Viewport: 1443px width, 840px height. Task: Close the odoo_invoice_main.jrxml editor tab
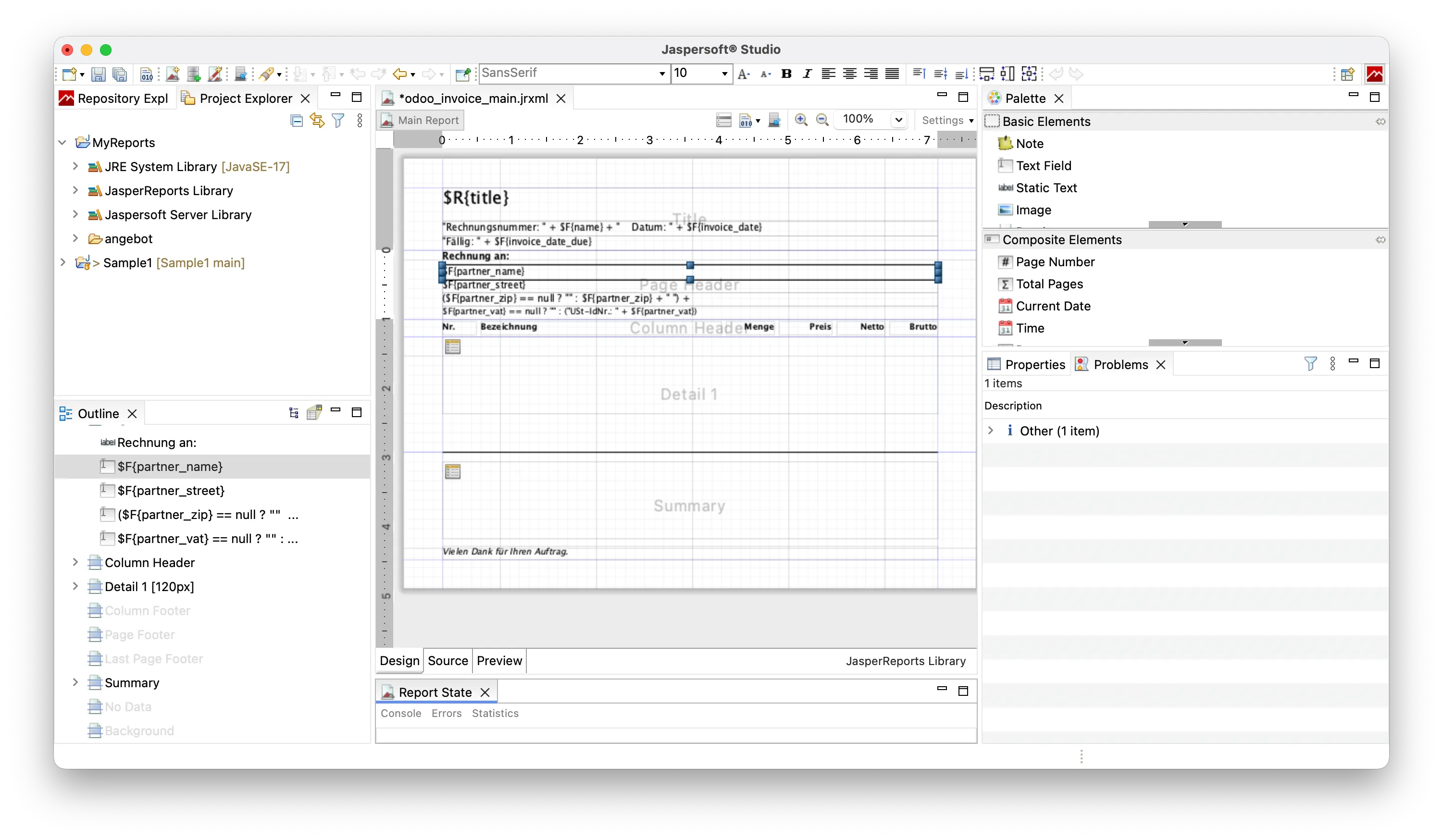[561, 99]
